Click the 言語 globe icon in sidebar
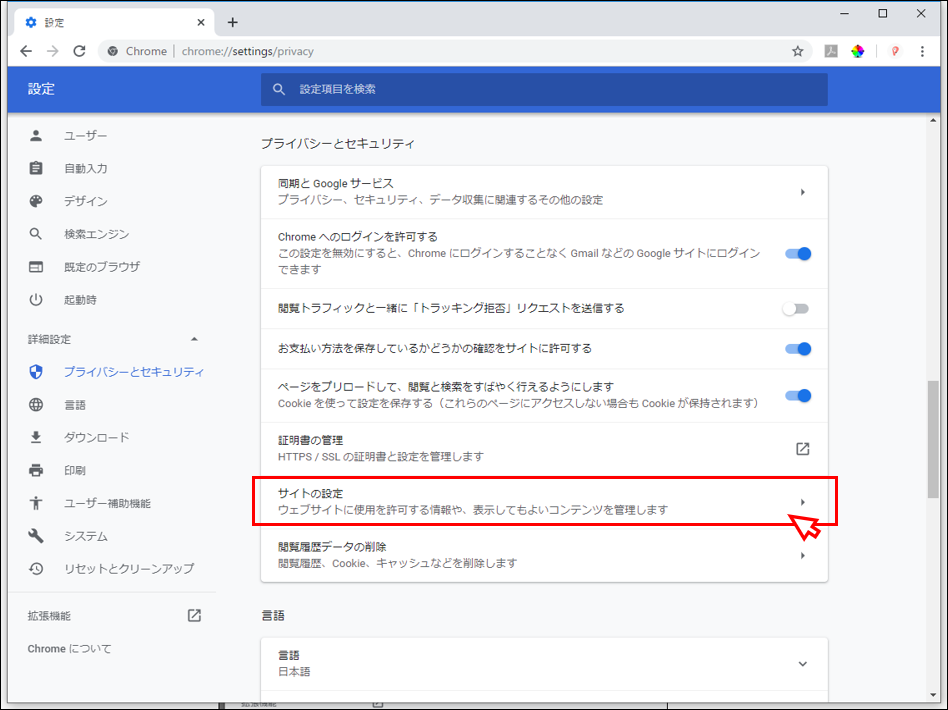 (x=36, y=405)
